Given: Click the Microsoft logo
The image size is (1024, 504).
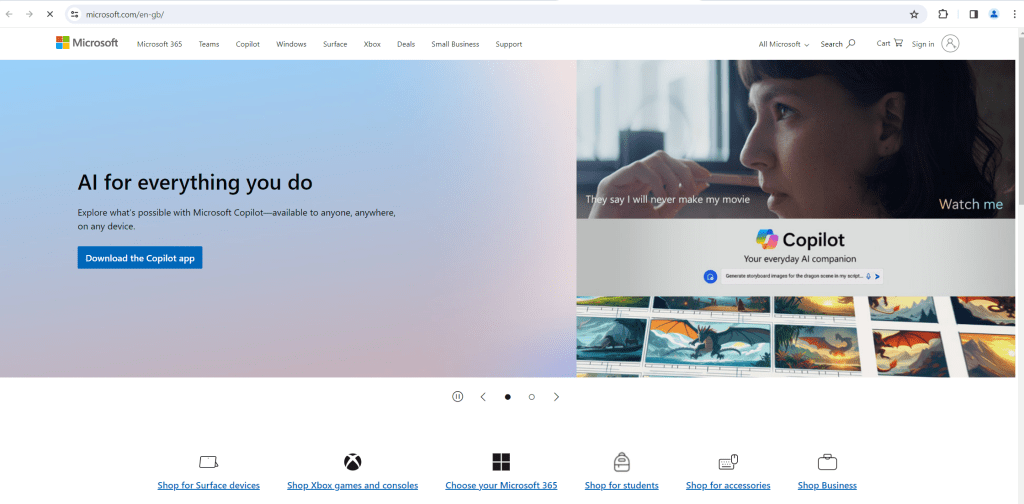Looking at the screenshot, I should 87,43.
